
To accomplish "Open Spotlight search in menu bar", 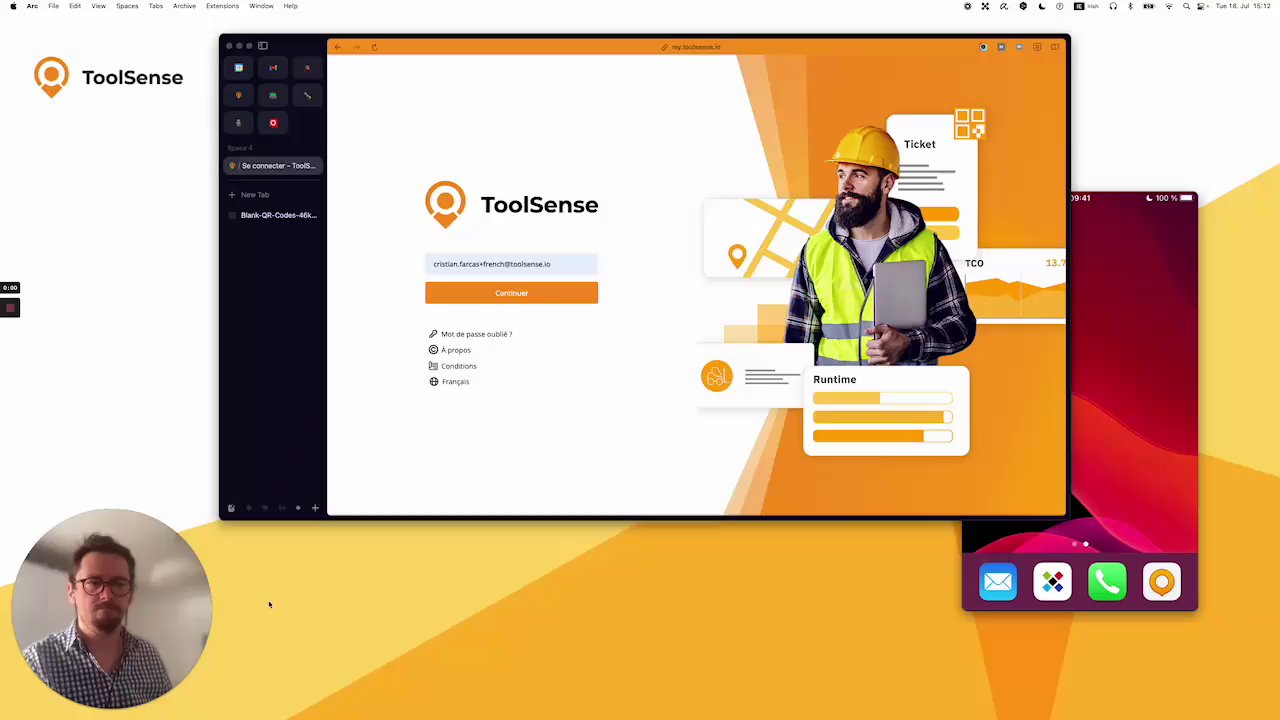I will tap(1187, 6).
